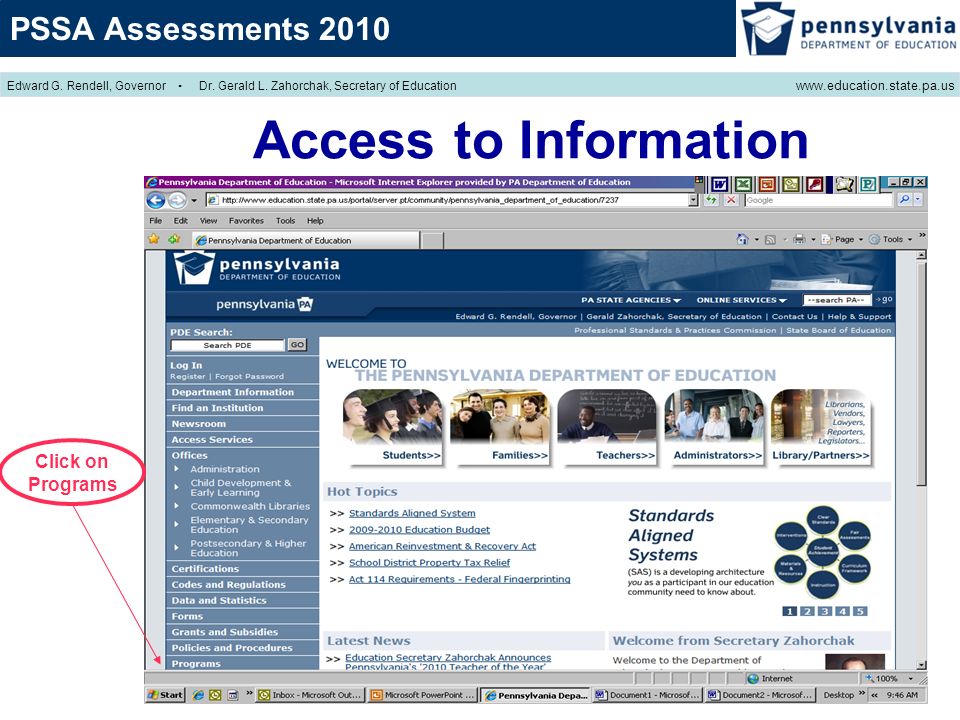The width and height of the screenshot is (960, 720).
Task: Open the folder icon in Office shortcut bar
Action: click(x=845, y=184)
